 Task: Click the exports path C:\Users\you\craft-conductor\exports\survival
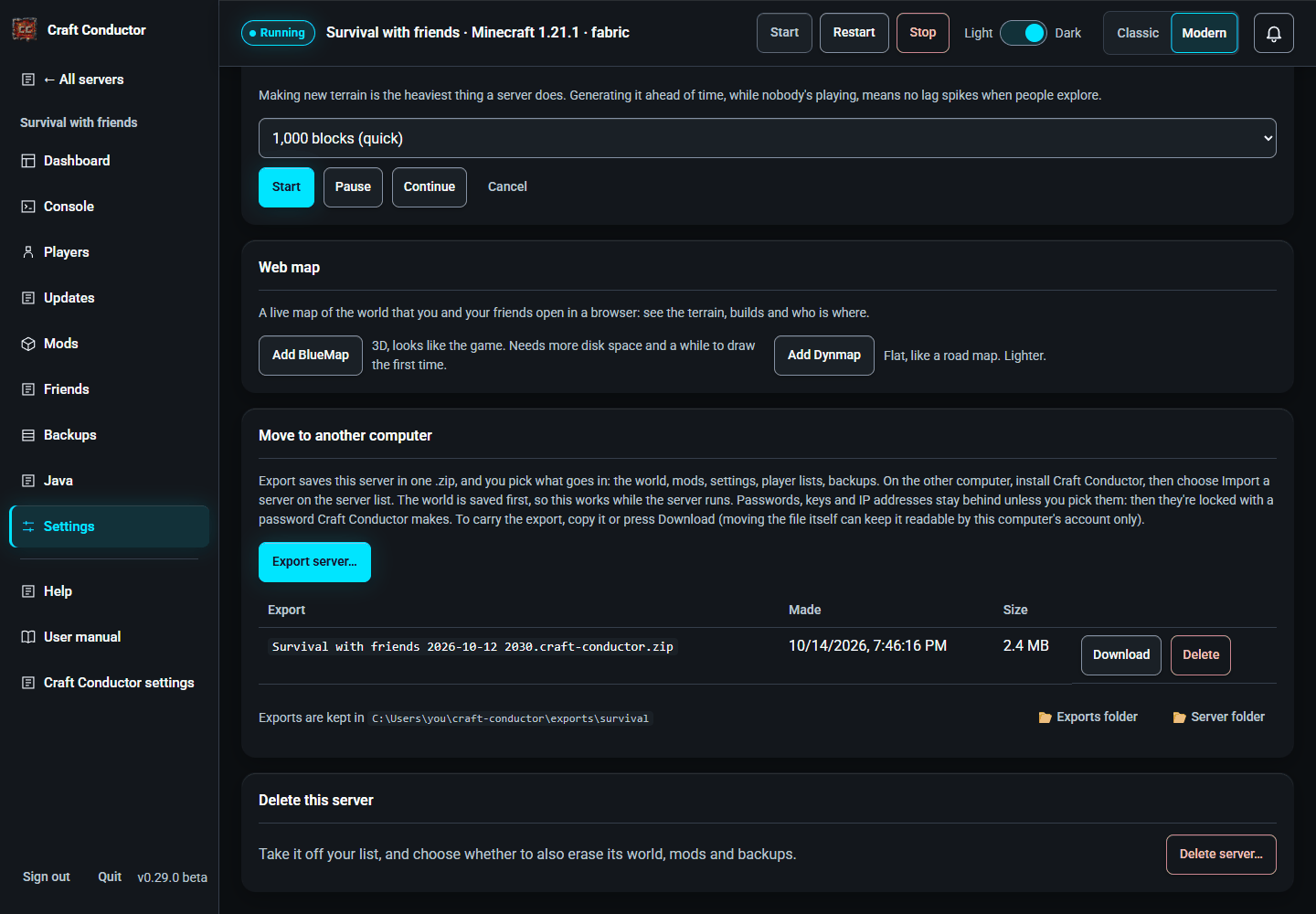pos(511,718)
